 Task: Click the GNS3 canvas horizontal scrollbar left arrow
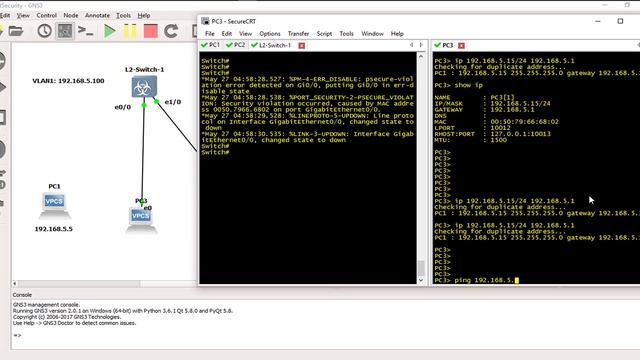(x=15, y=283)
